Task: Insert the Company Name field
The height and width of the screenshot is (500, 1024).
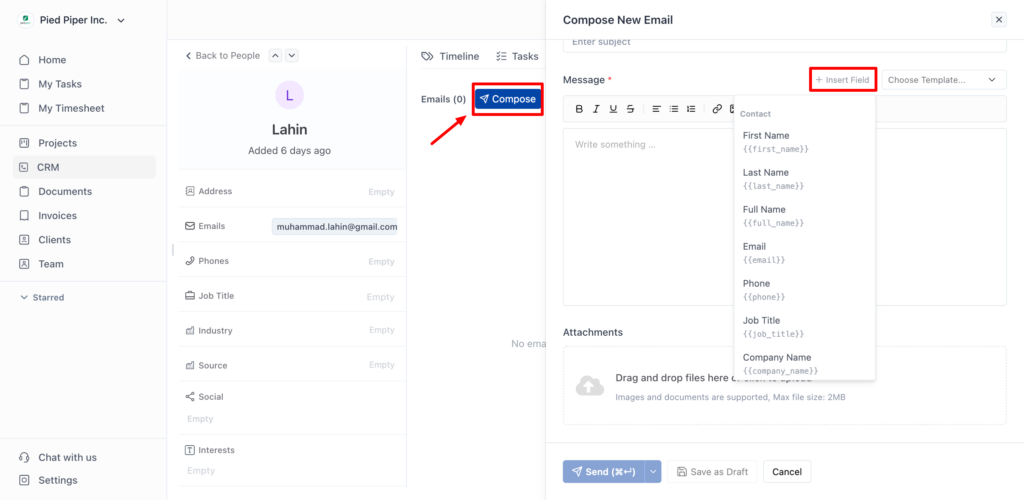Action: tap(805, 364)
